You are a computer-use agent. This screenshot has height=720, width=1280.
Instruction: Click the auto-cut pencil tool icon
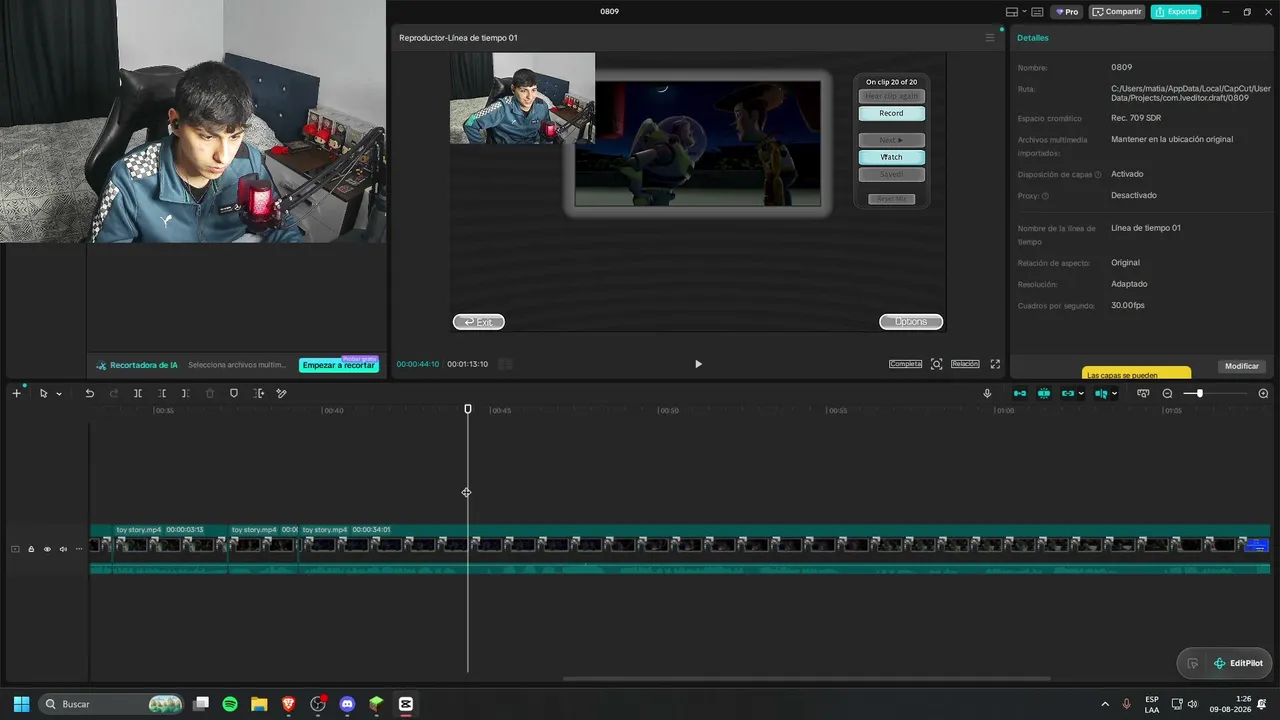[281, 394]
